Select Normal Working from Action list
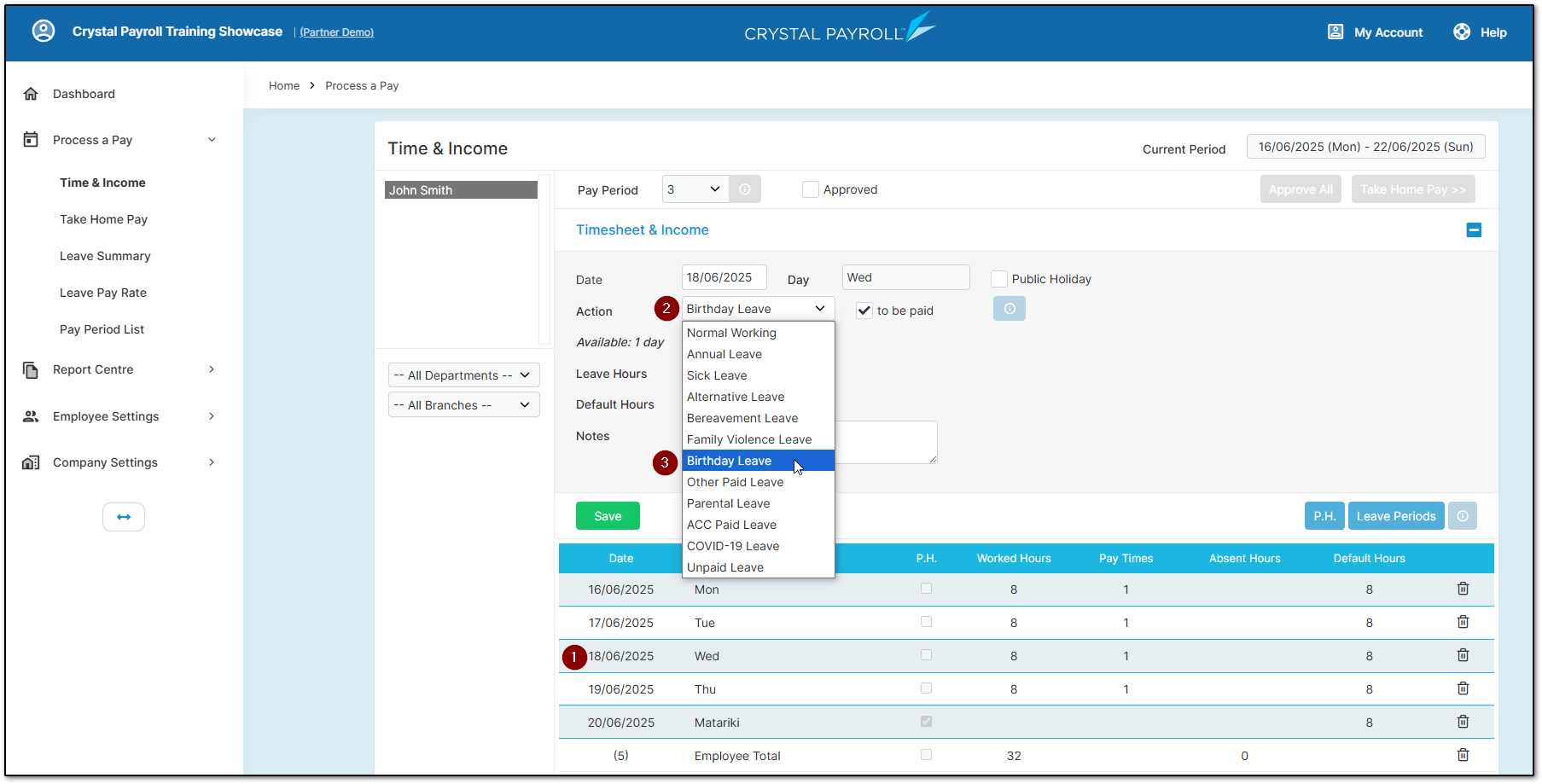The width and height of the screenshot is (1542, 784). (758, 333)
